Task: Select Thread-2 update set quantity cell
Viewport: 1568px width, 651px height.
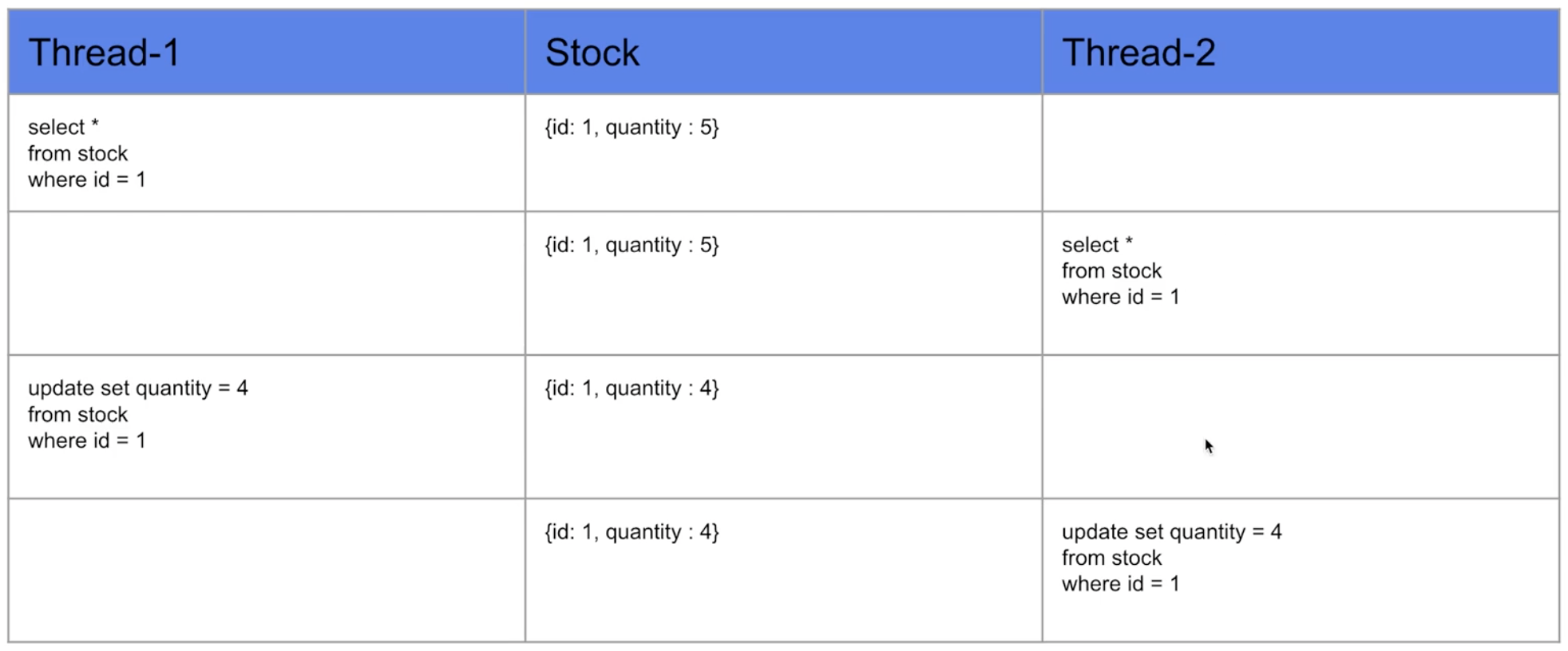Action: 1301,570
